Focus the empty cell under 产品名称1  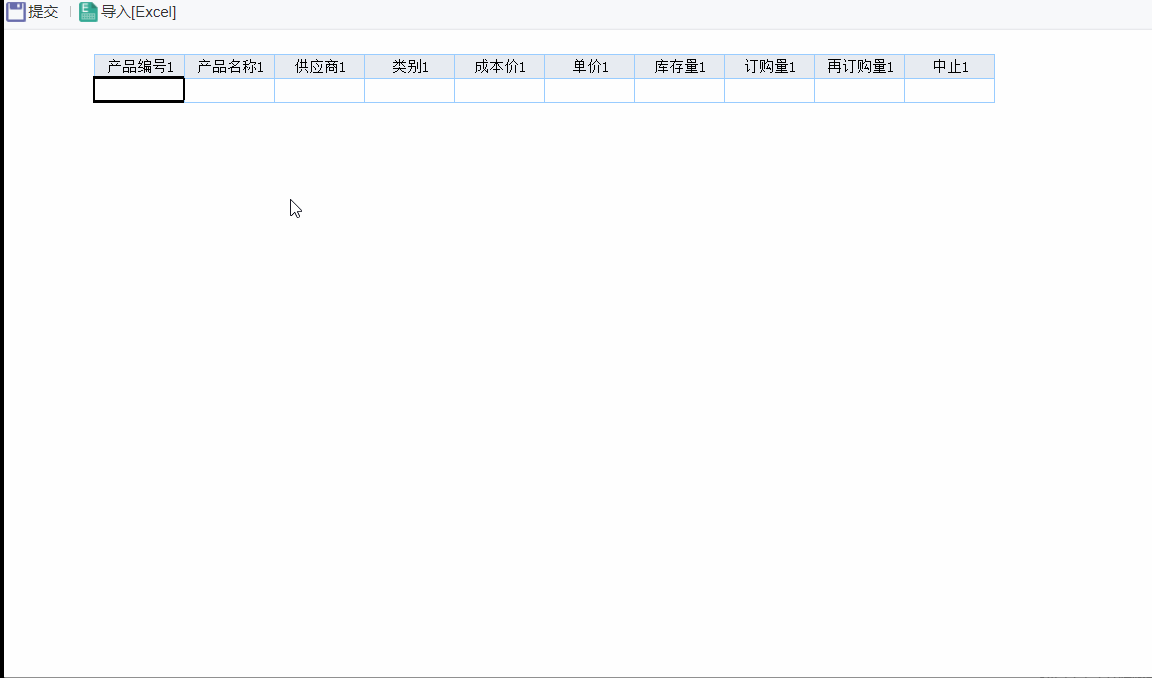coord(229,90)
